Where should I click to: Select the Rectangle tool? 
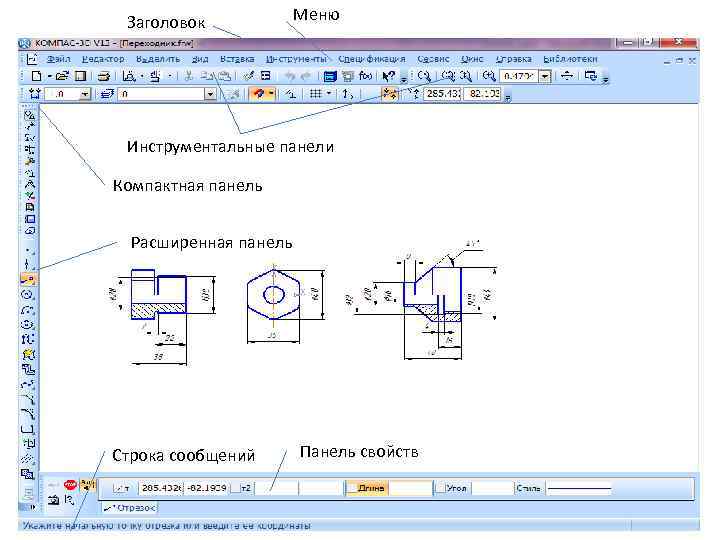[28, 429]
